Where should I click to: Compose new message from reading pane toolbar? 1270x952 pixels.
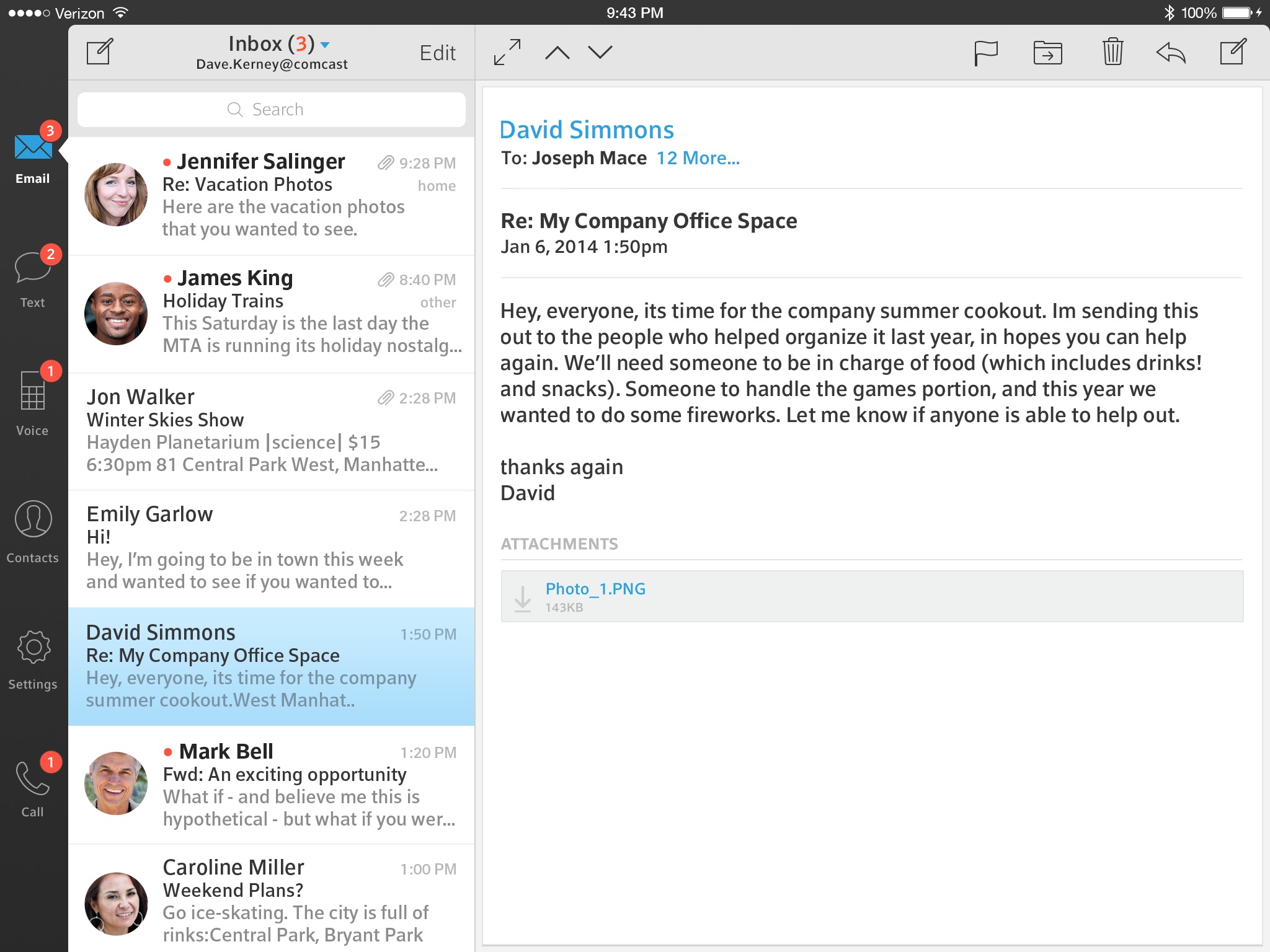[x=1233, y=51]
